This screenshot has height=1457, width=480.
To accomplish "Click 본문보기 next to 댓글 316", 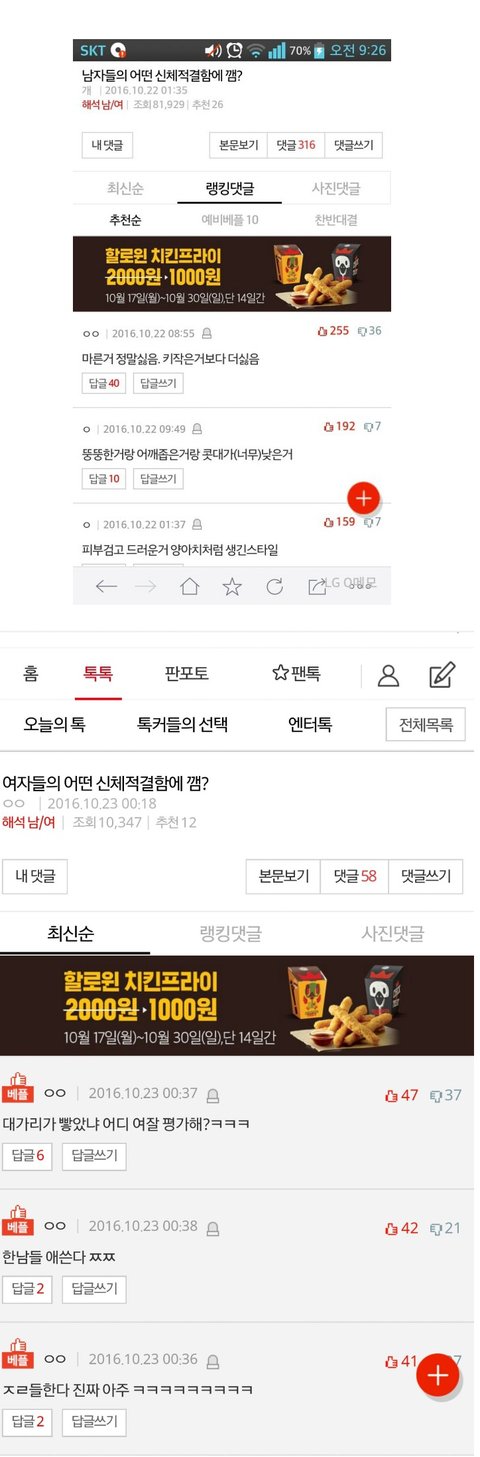I will tap(238, 145).
